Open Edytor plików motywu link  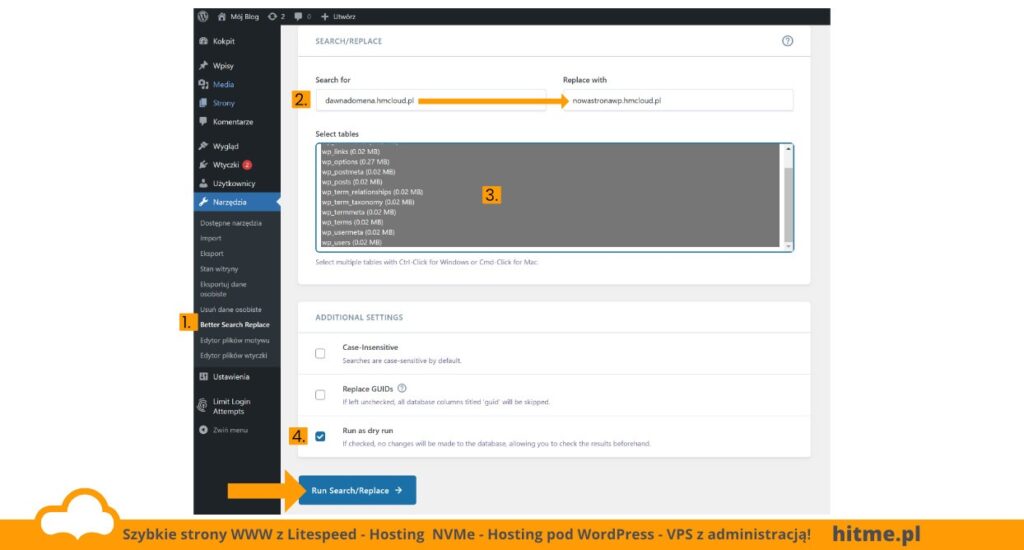coord(234,340)
